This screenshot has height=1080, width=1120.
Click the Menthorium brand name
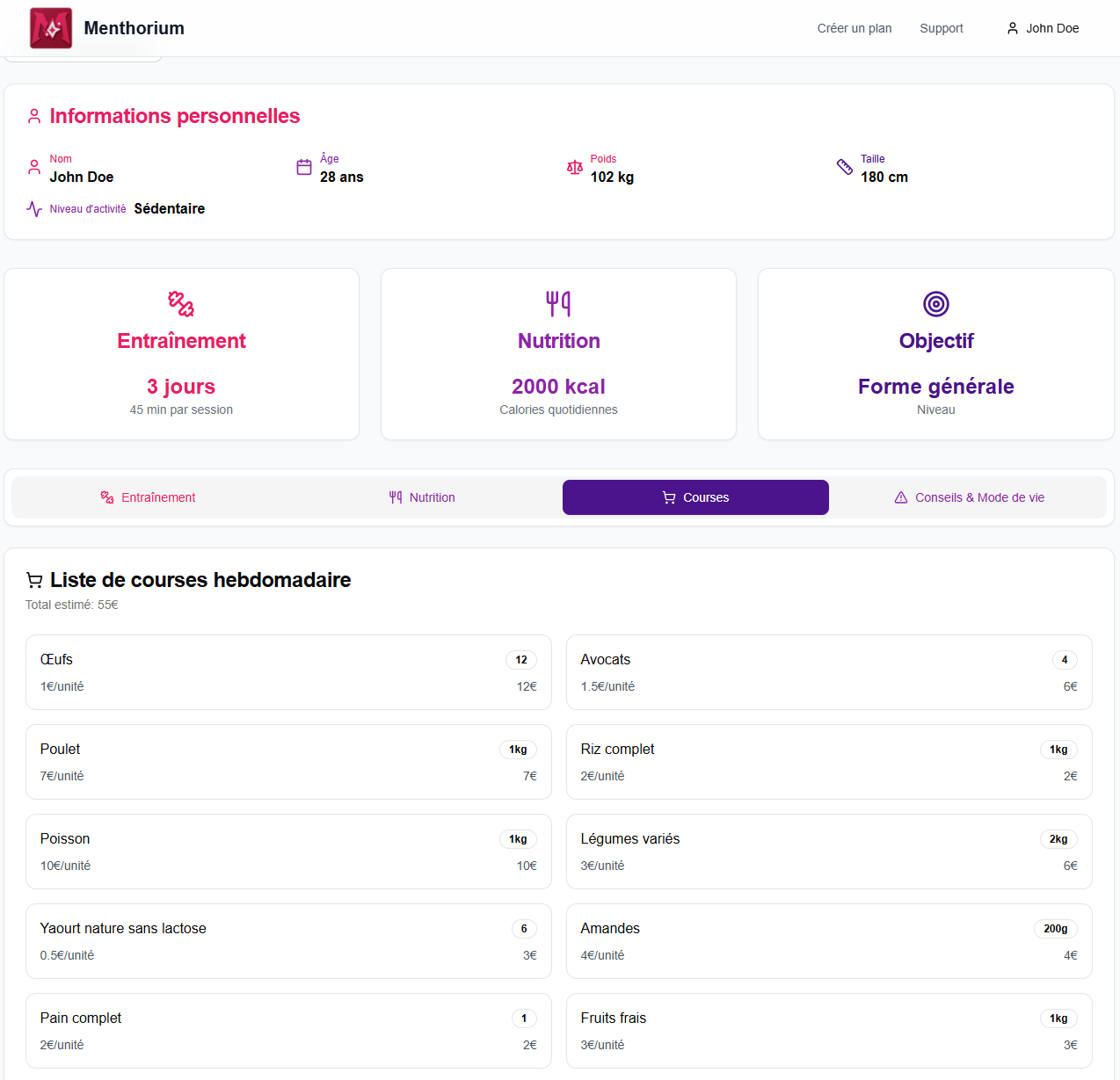[134, 28]
